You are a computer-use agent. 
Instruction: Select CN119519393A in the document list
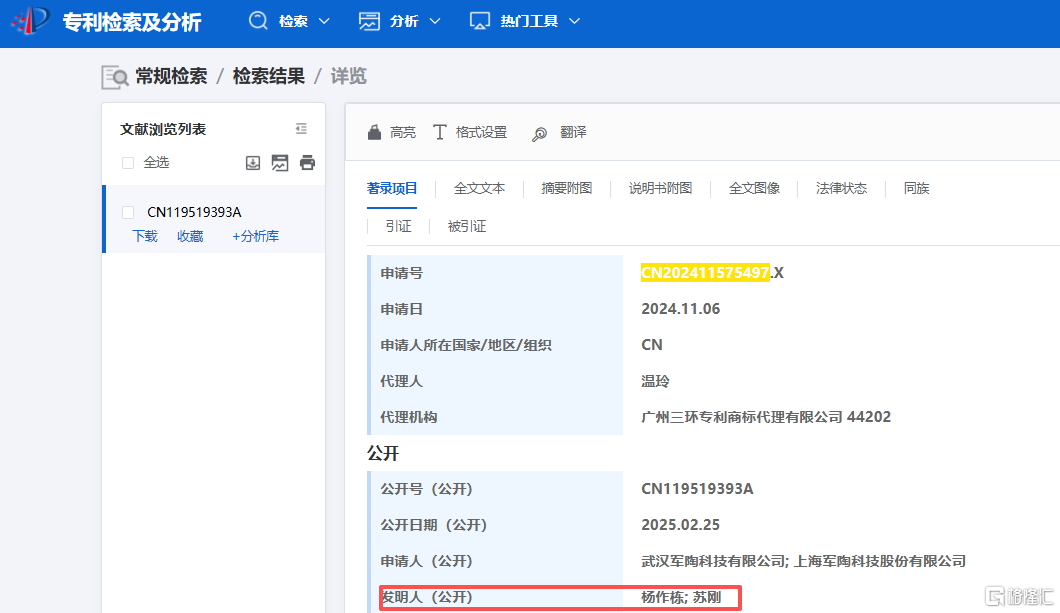tap(194, 212)
